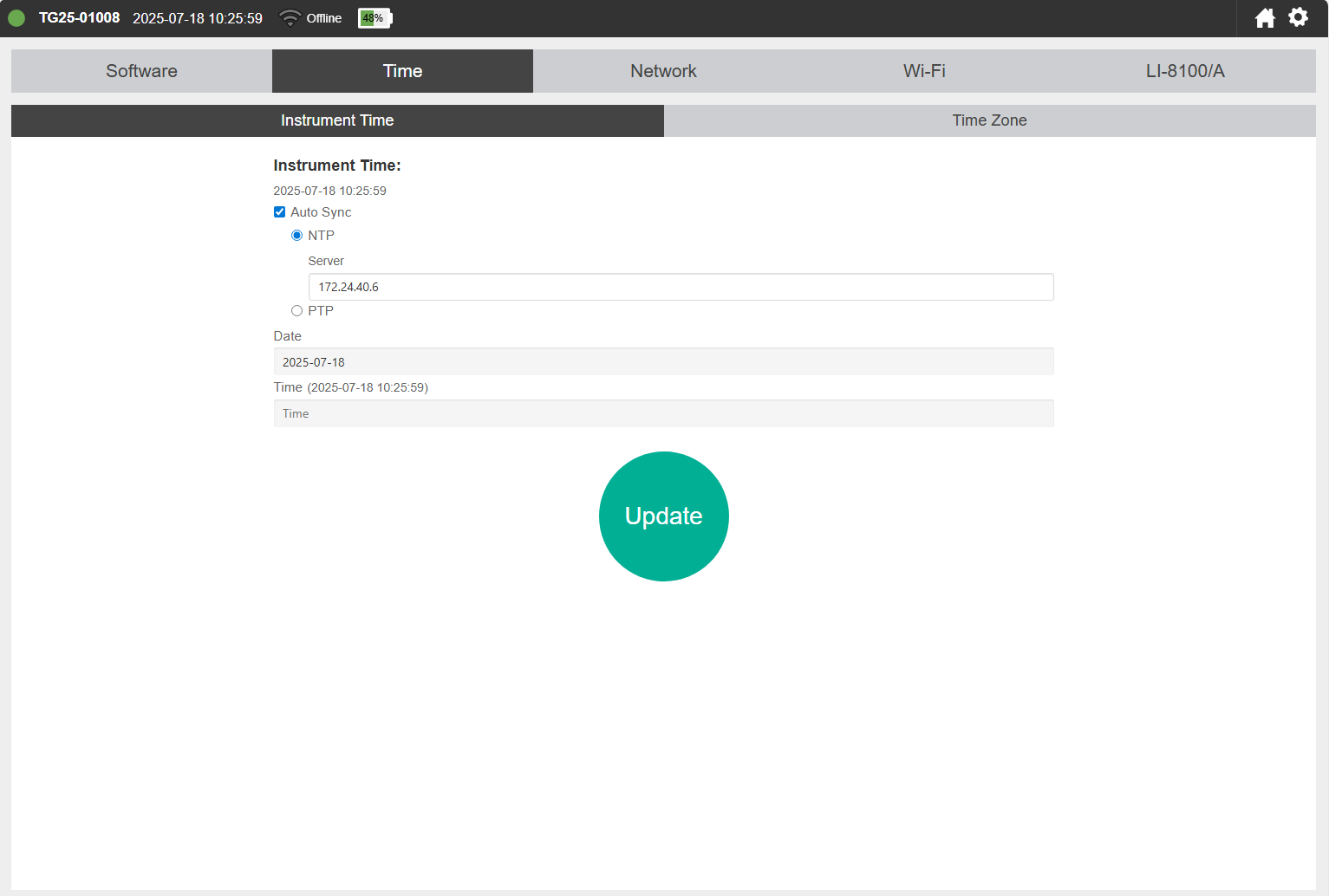Click the Server label
The image size is (1329, 896).
tap(326, 261)
